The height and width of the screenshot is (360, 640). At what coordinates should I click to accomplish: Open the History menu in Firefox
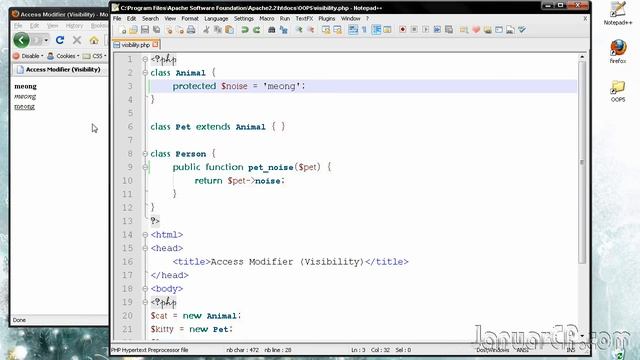tap(74, 26)
